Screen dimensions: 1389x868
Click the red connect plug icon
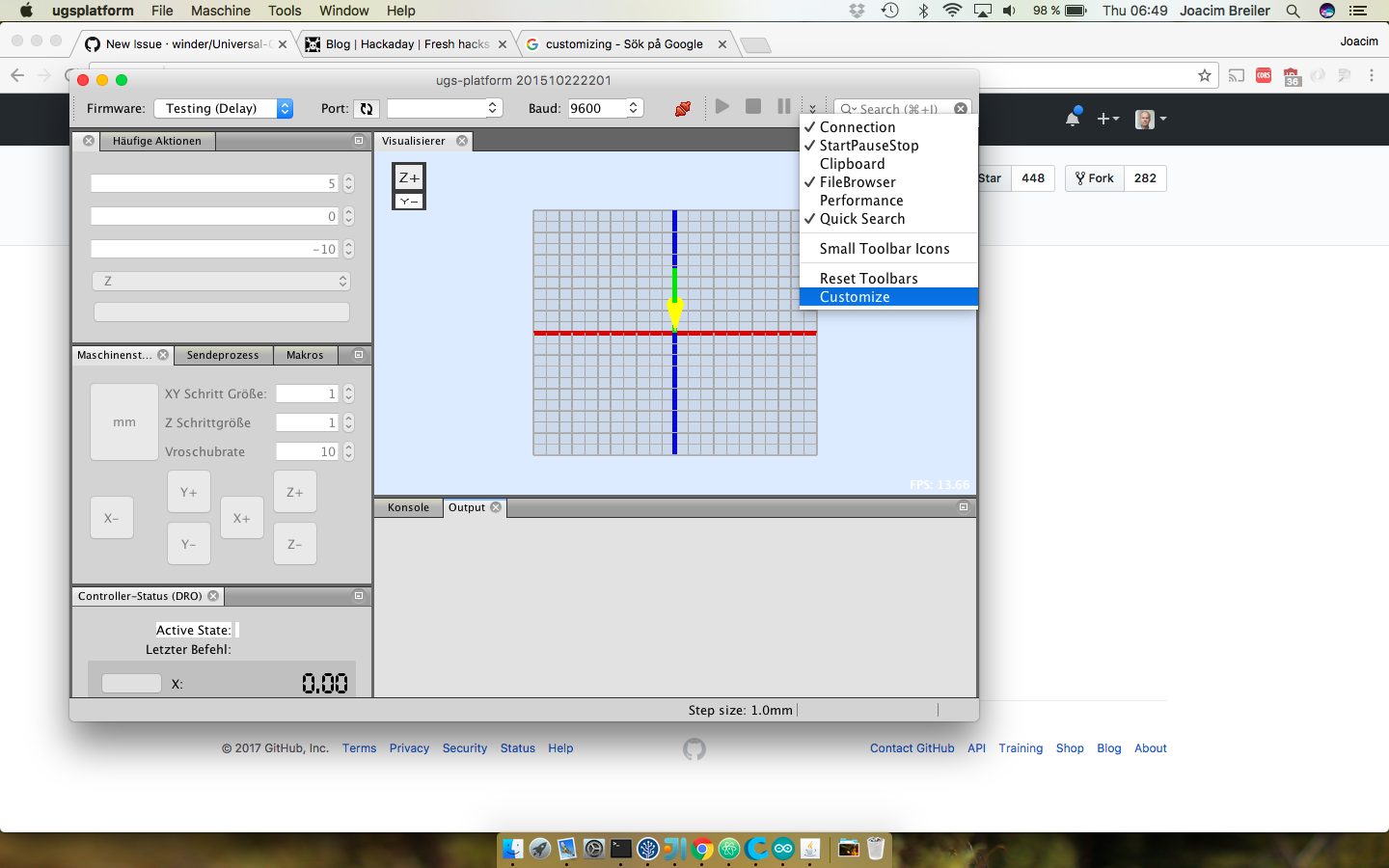[683, 109]
